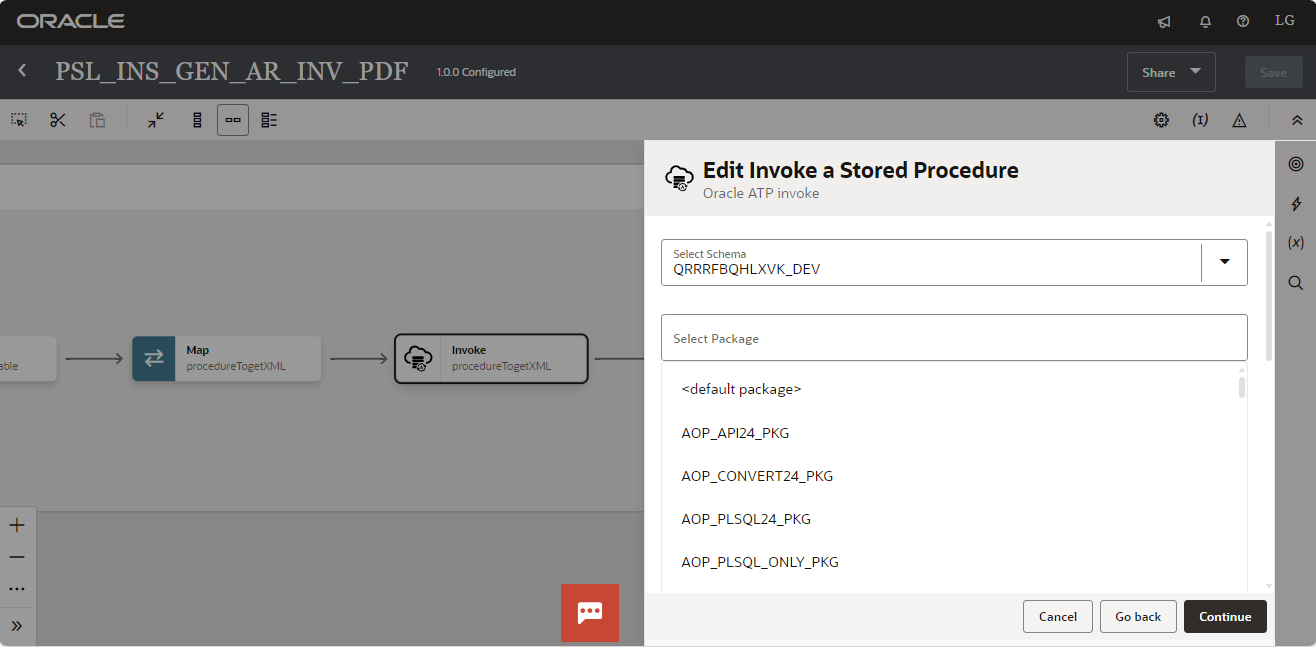Open the errors warning triangle icon
The image size is (1316, 647).
[1239, 120]
